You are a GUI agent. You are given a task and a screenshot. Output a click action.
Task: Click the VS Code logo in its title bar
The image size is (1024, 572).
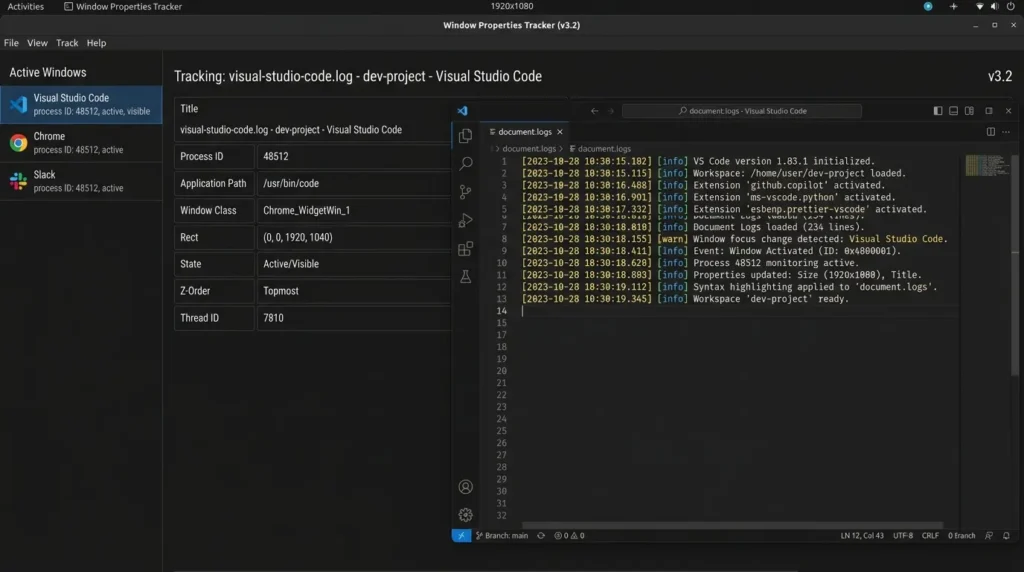click(x=462, y=111)
